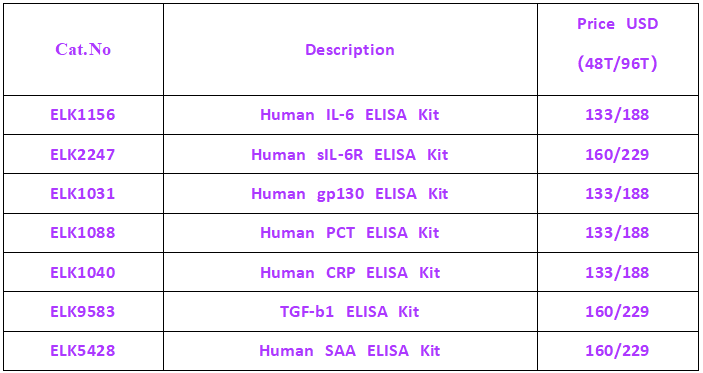Viewport: 703px width, 373px height.
Task: Click Human gp130 ELISA Kit description
Action: tap(350, 194)
